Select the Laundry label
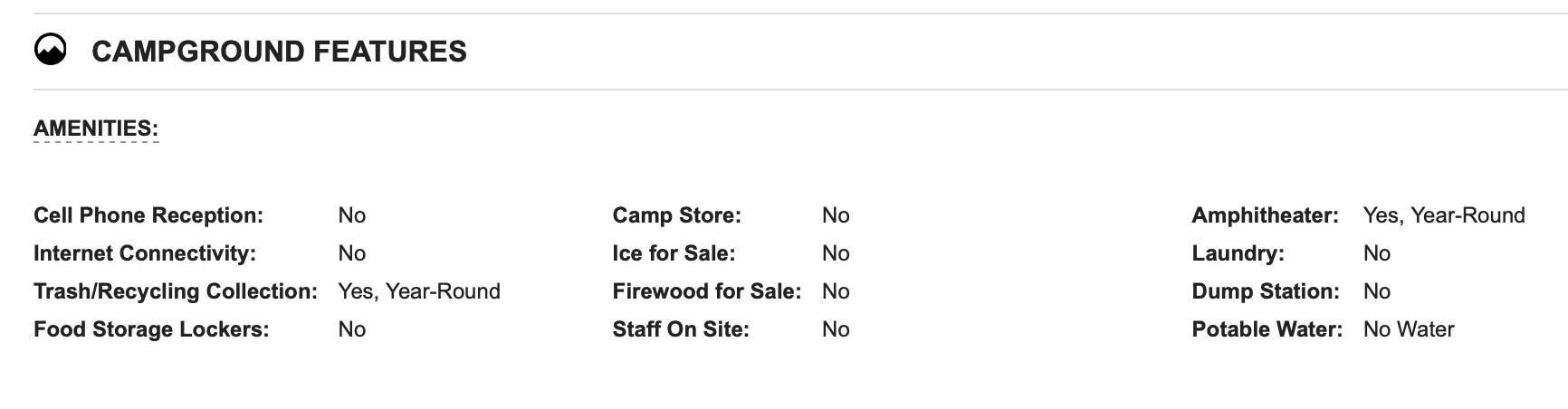This screenshot has height=409, width=1568. (x=1238, y=253)
